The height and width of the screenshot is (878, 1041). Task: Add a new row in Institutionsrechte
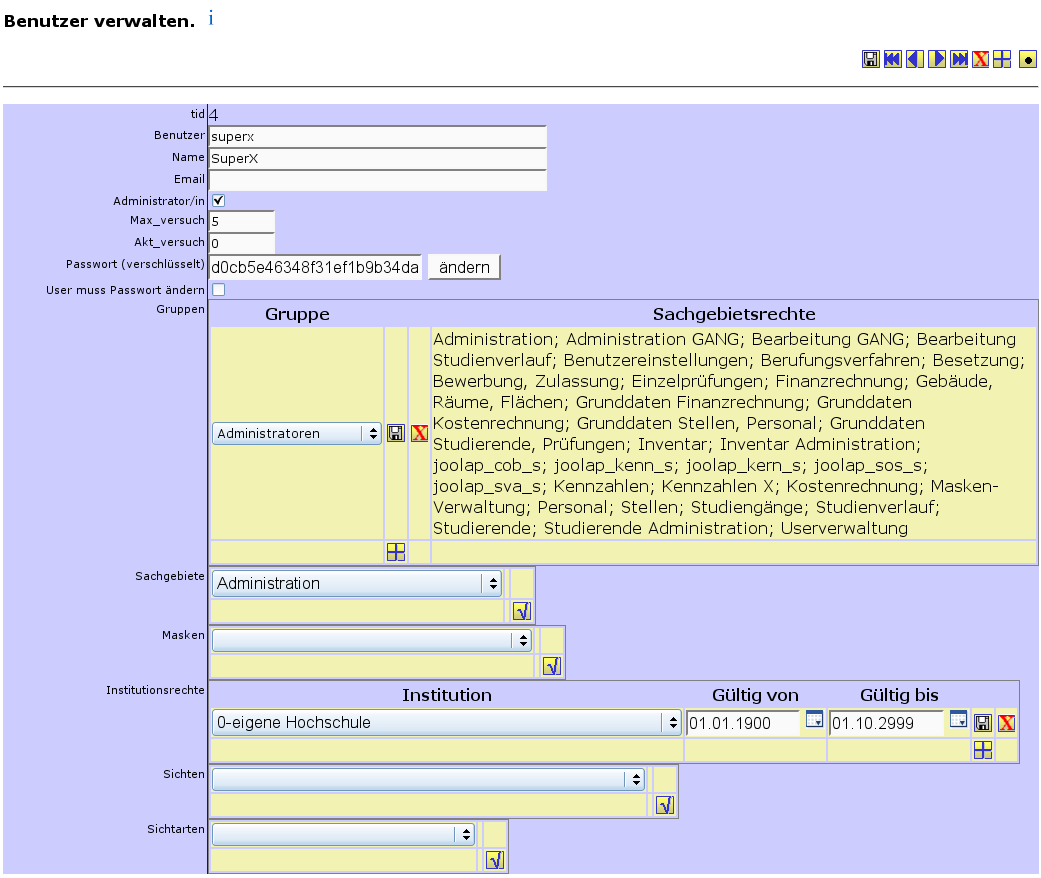(x=983, y=750)
